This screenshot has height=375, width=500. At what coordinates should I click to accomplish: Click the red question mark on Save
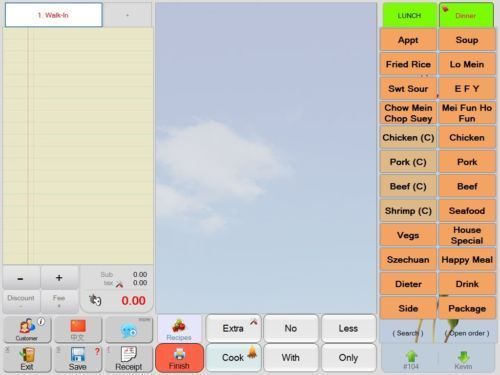97,351
